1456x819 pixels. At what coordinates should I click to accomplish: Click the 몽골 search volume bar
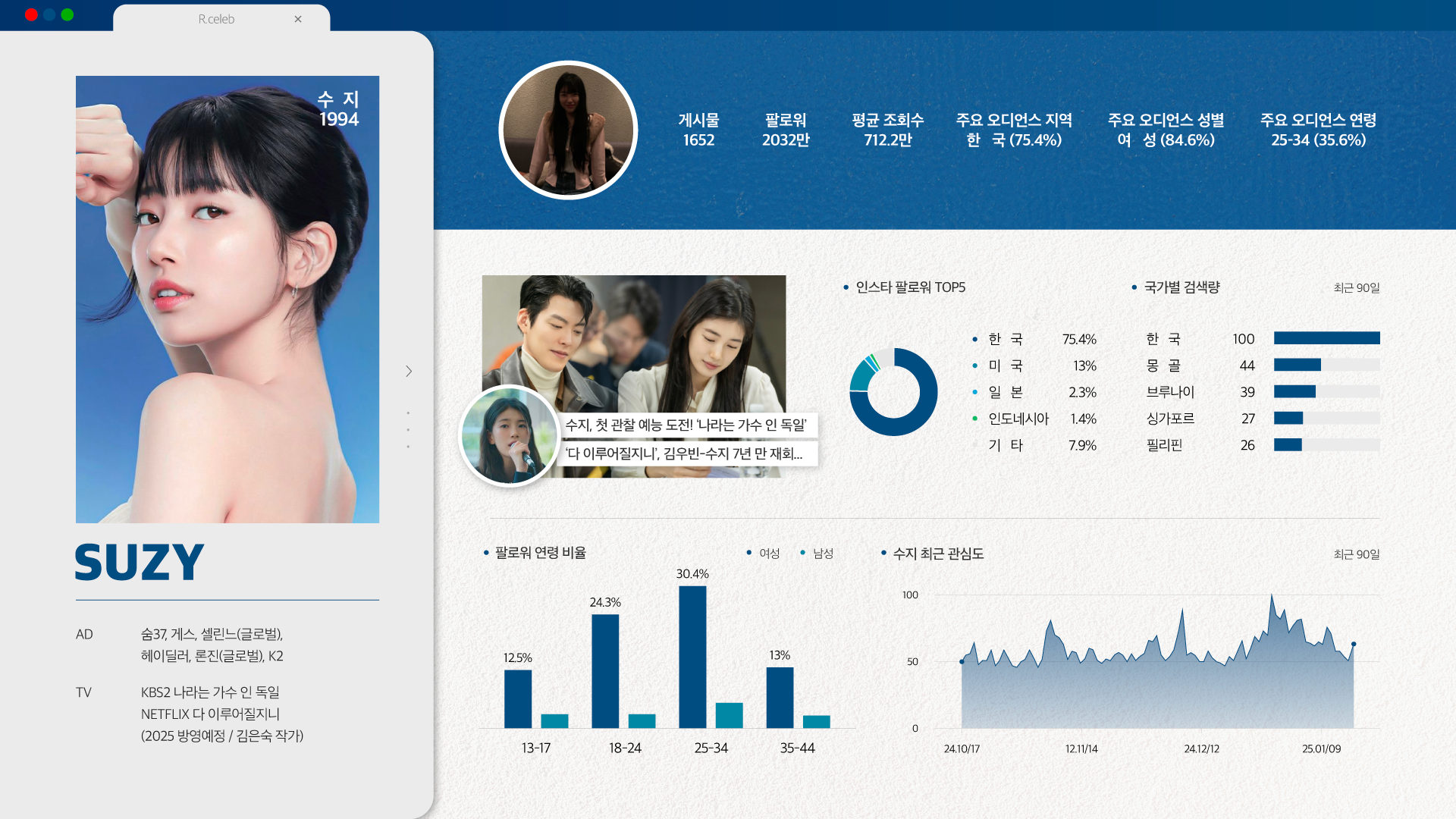1297,365
